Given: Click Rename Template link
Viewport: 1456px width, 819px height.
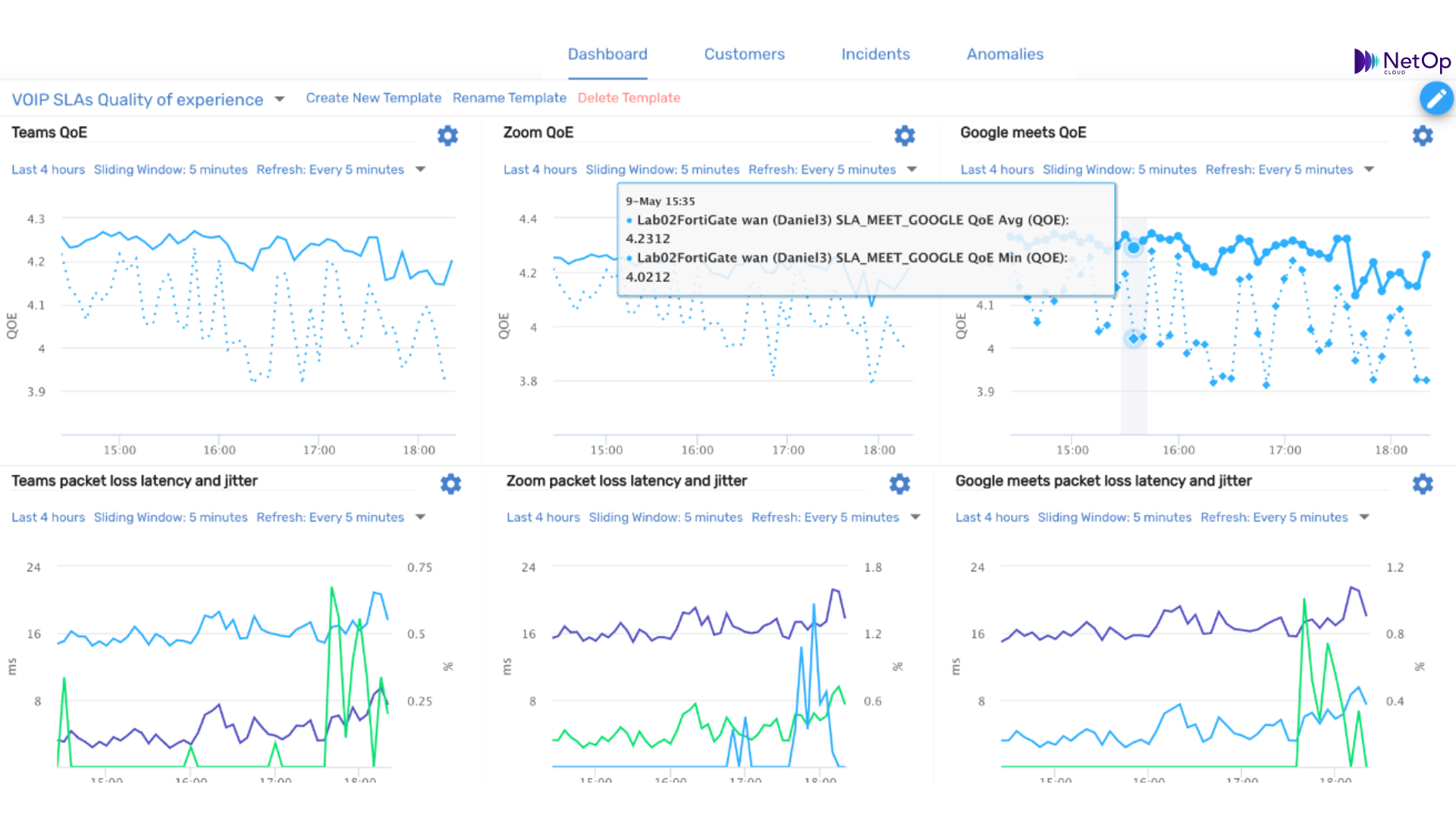Looking at the screenshot, I should [509, 98].
